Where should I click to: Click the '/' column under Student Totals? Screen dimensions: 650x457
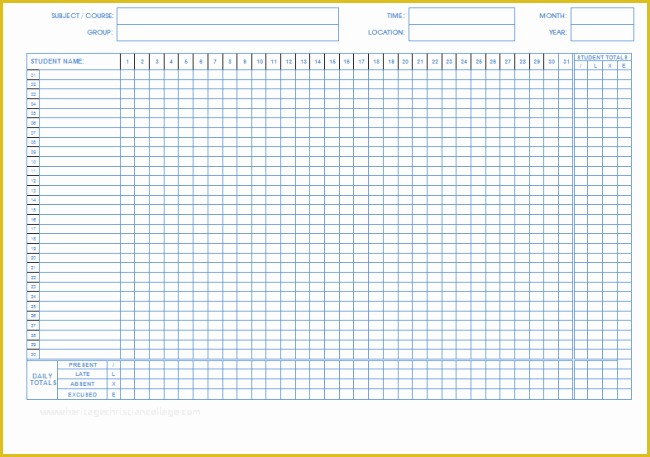tap(581, 66)
